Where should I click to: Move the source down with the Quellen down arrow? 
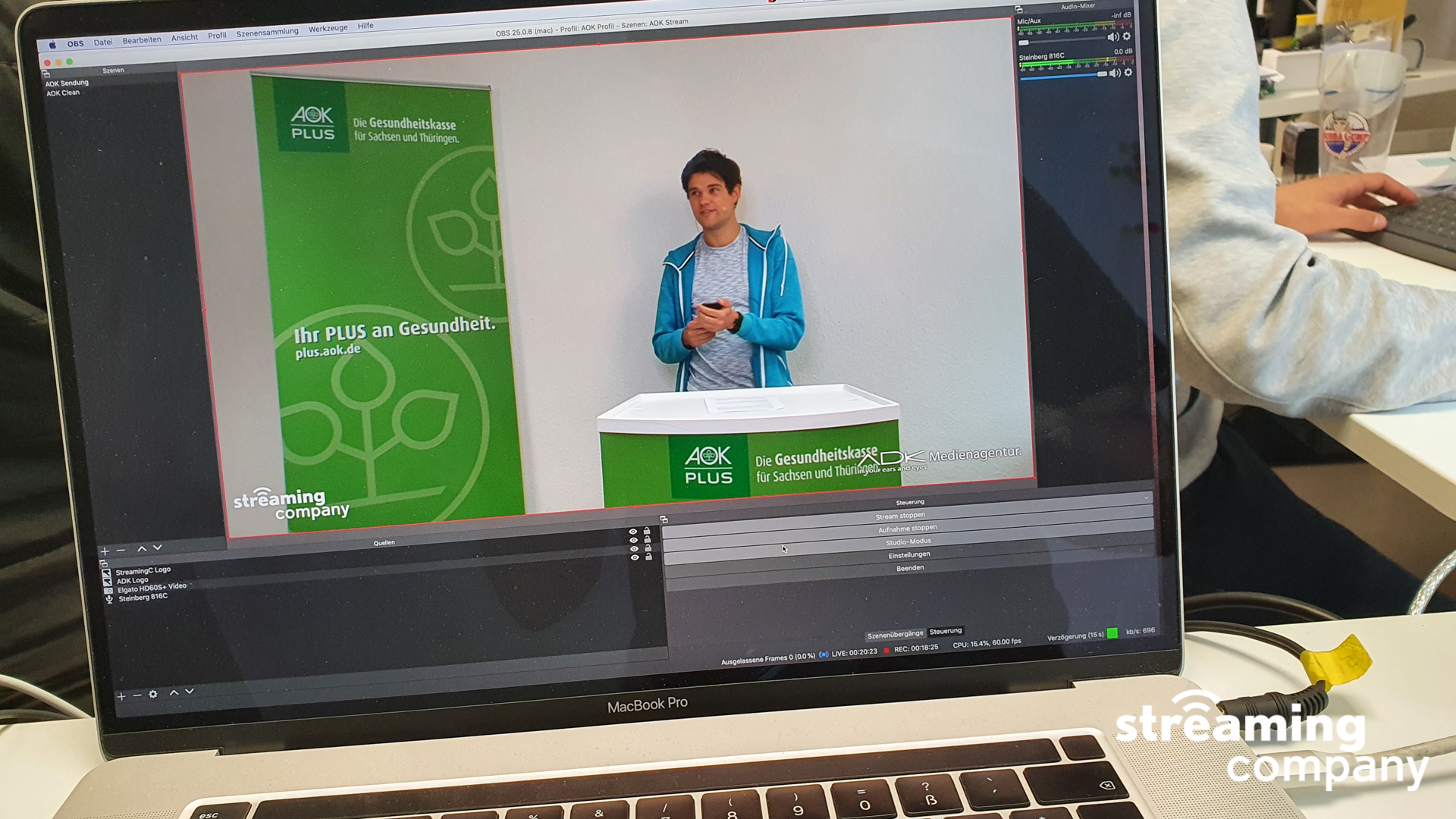(x=190, y=692)
